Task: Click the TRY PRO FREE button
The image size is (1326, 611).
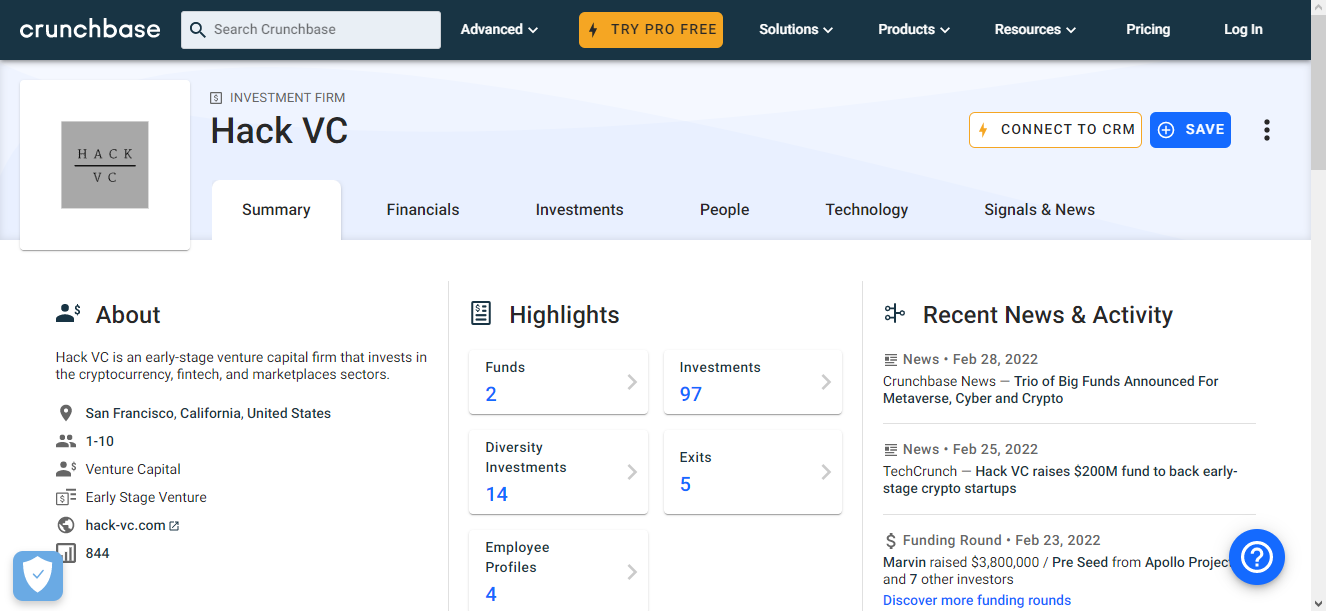Action: 651,30
